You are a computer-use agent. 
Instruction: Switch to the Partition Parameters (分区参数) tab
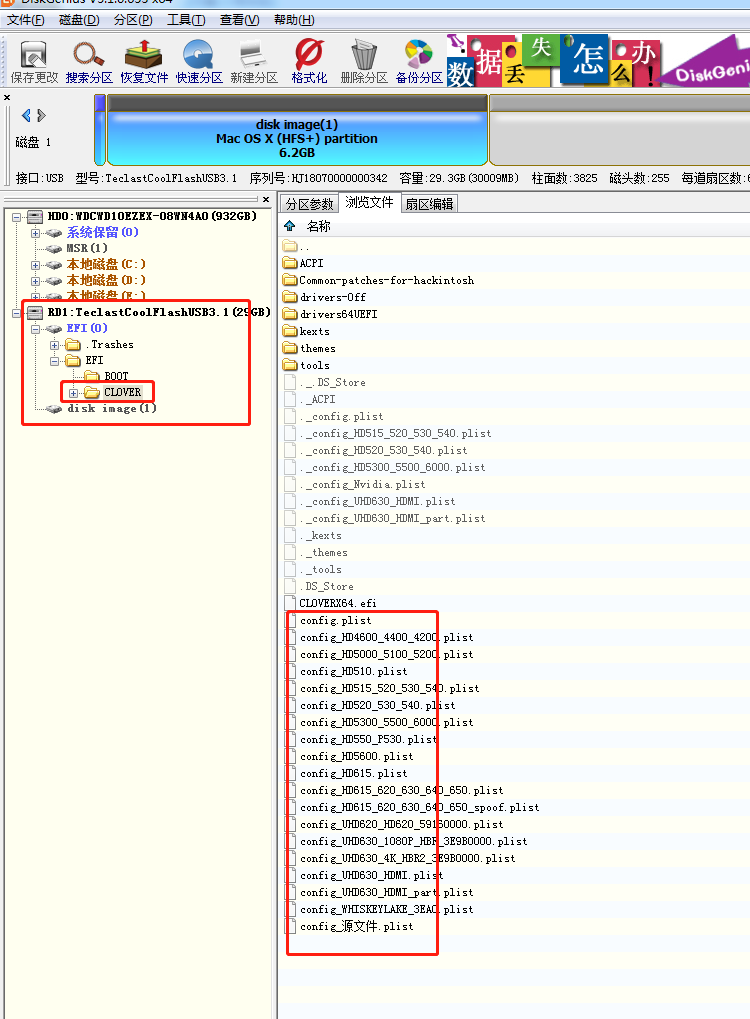(309, 204)
